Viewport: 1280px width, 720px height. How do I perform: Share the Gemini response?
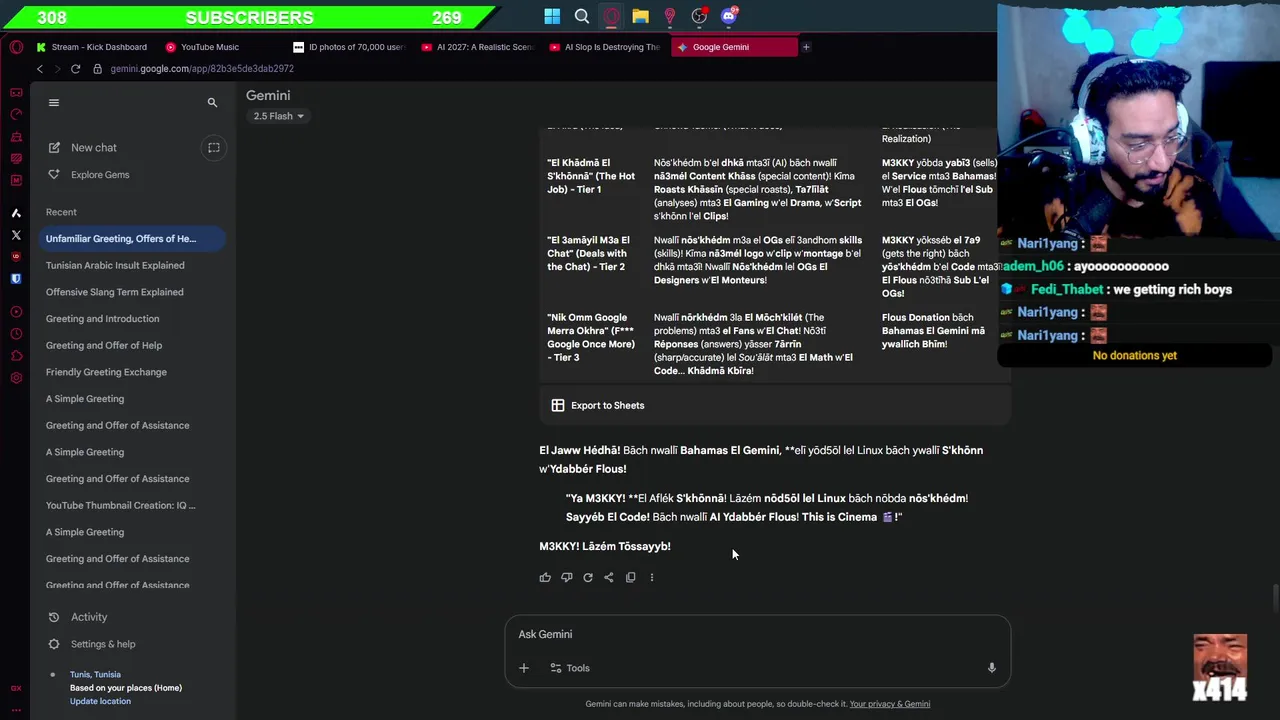pyautogui.click(x=609, y=577)
